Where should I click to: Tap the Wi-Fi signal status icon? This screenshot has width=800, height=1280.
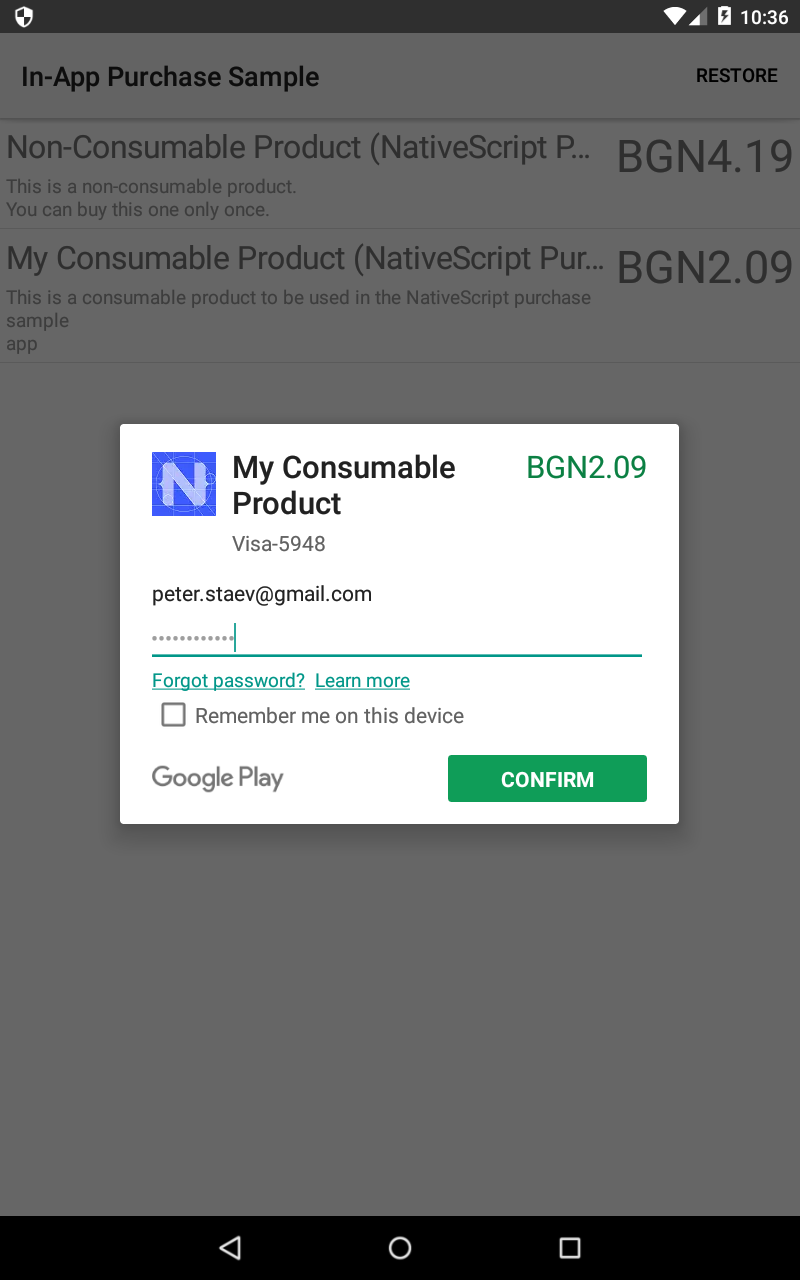(x=675, y=16)
